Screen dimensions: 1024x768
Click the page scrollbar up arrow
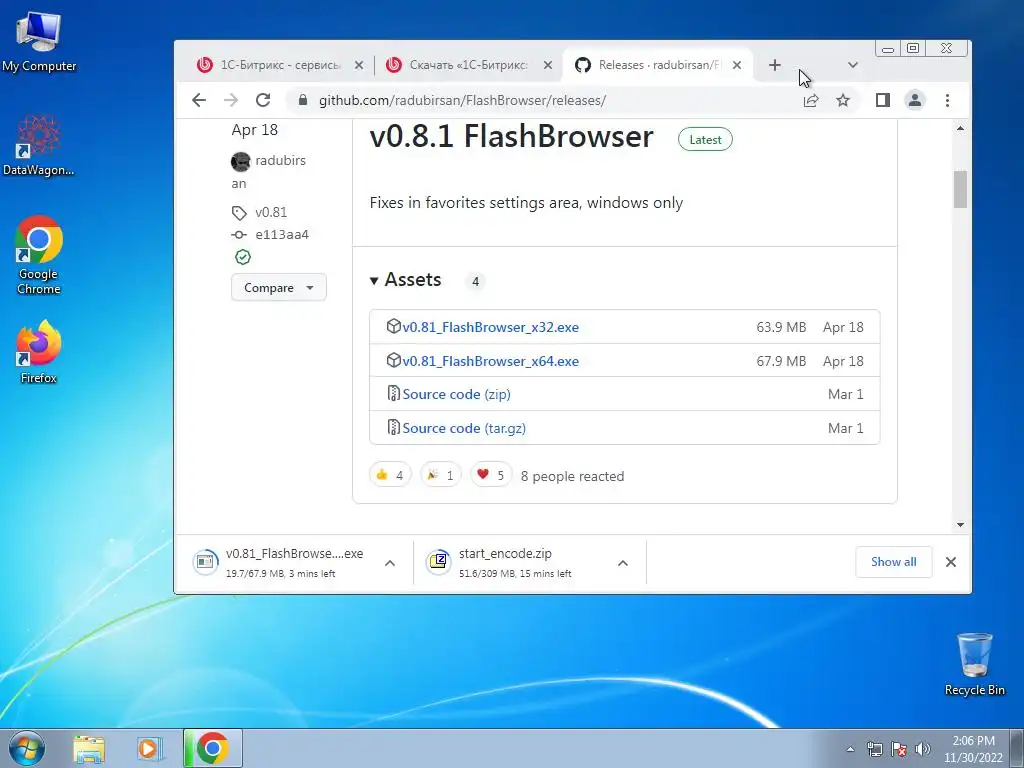click(x=960, y=129)
